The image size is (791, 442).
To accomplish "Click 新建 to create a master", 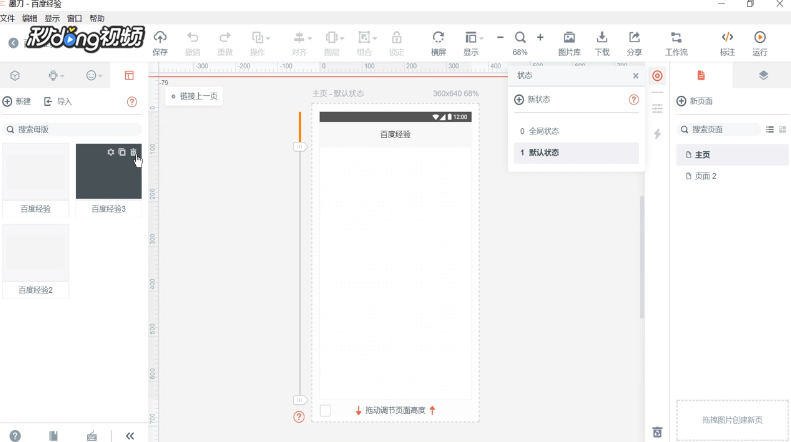I will coord(17,102).
